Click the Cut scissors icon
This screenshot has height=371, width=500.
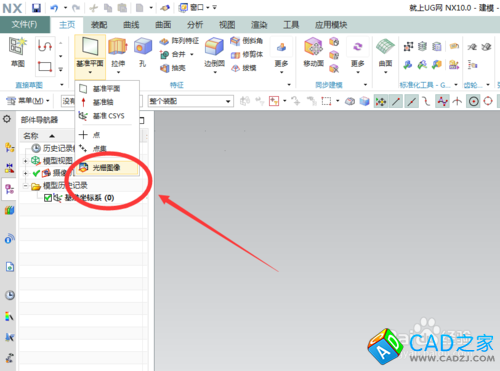[x=94, y=8]
